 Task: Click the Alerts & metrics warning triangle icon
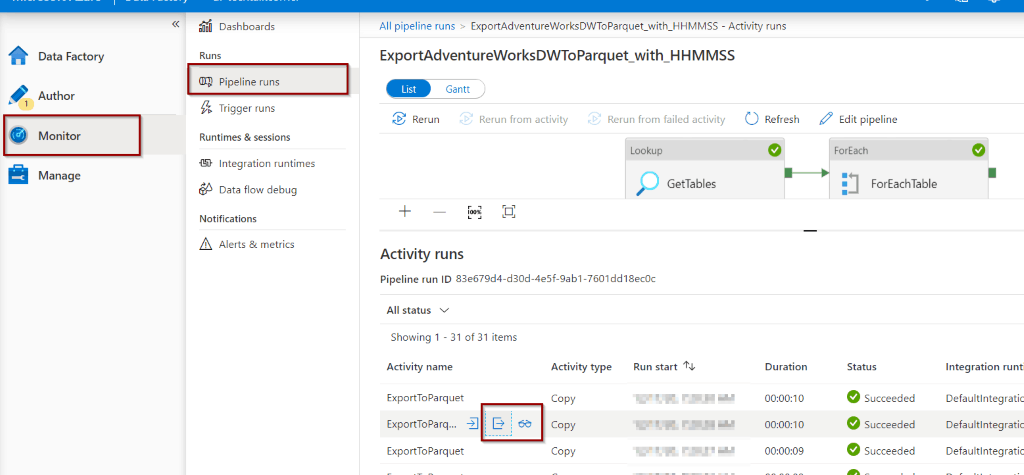pos(206,244)
